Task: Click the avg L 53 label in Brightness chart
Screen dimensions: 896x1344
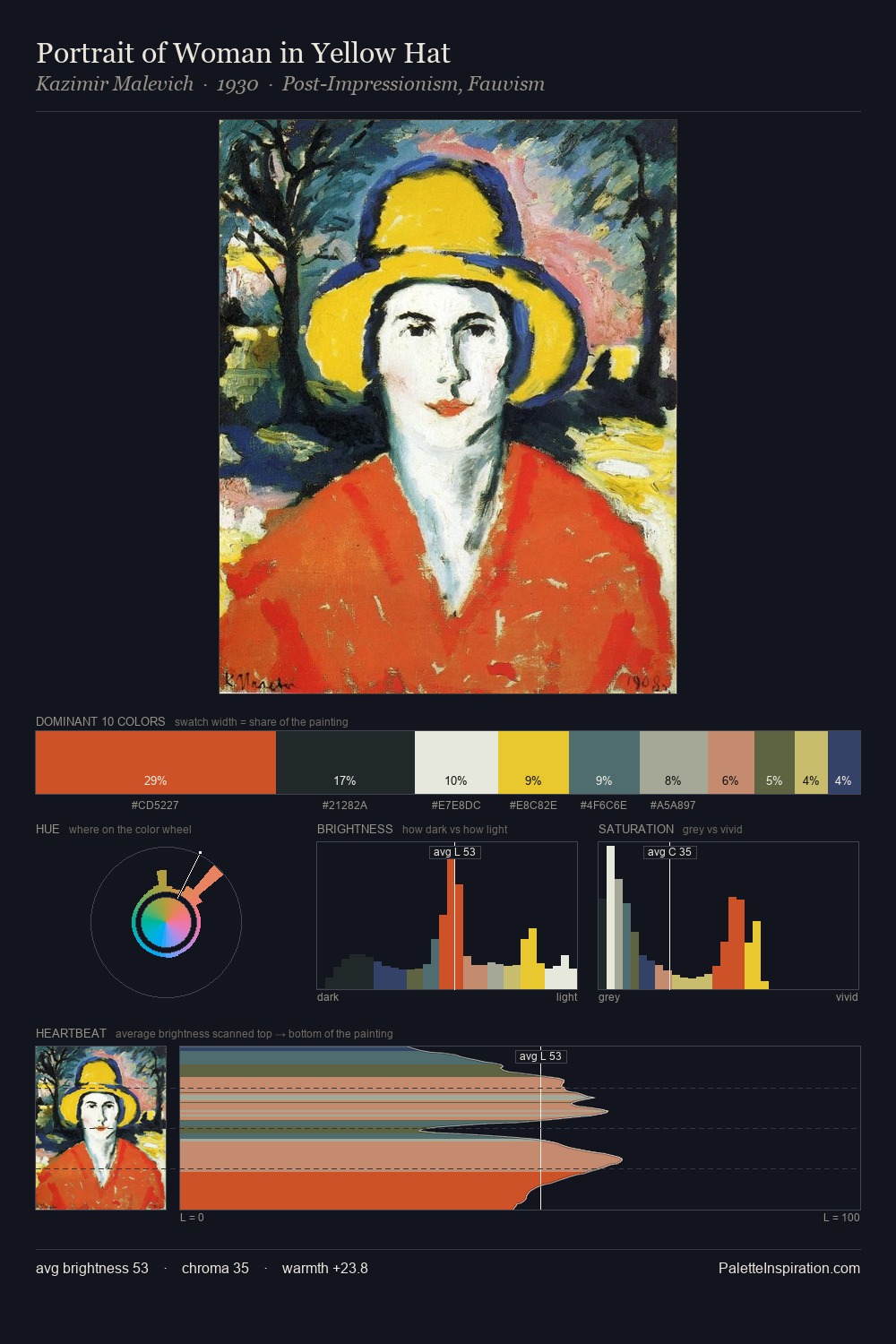Action: tap(455, 852)
